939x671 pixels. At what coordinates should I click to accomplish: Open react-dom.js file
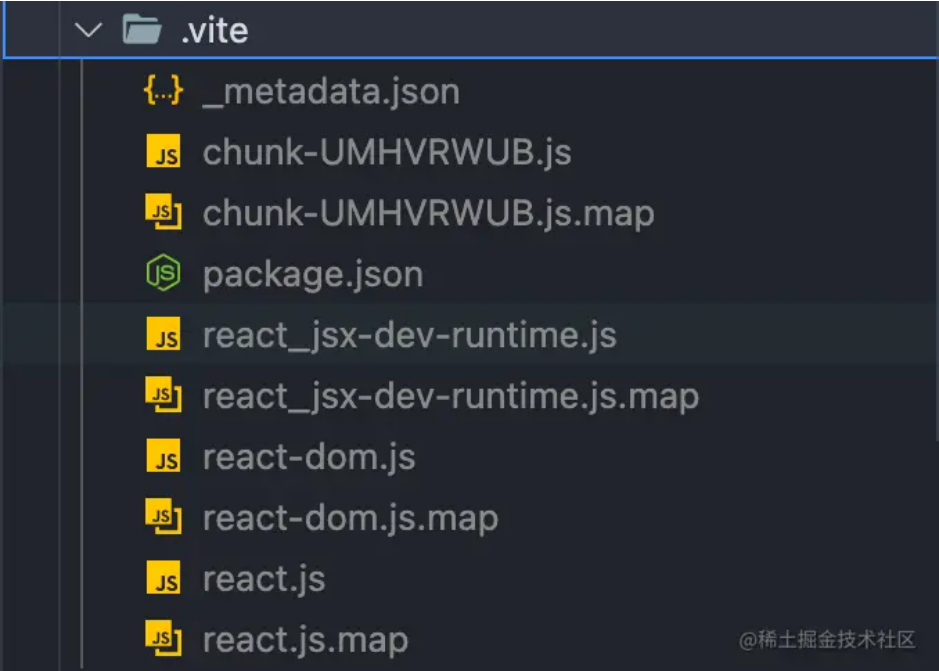coord(309,458)
